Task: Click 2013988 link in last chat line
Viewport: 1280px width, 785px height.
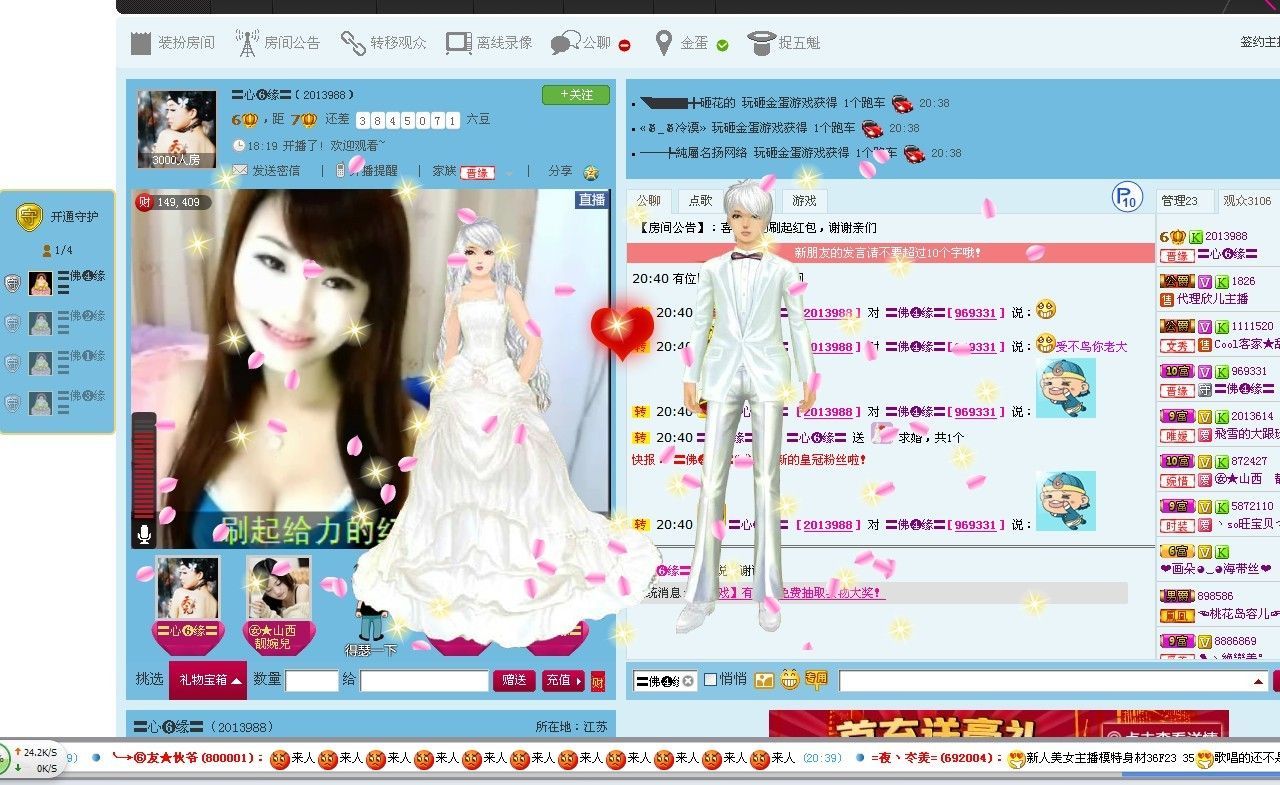Action: [x=827, y=525]
